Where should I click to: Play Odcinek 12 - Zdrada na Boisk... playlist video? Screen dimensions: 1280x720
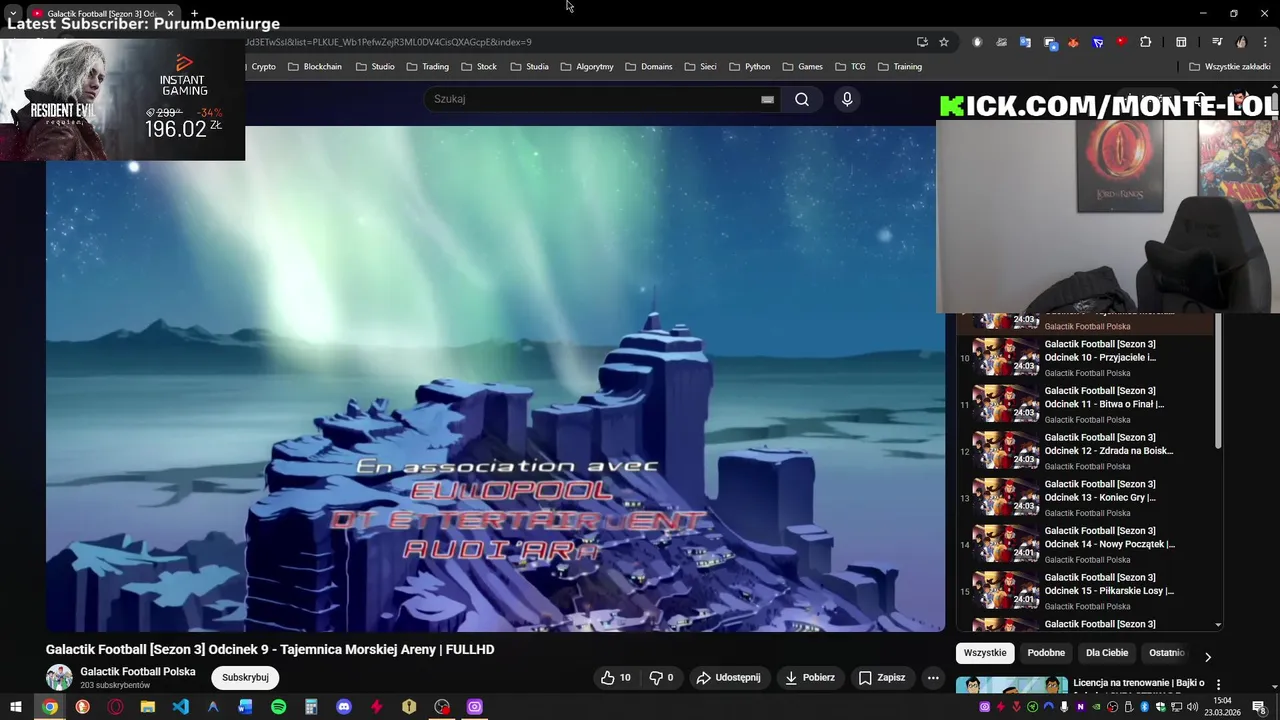click(1087, 451)
